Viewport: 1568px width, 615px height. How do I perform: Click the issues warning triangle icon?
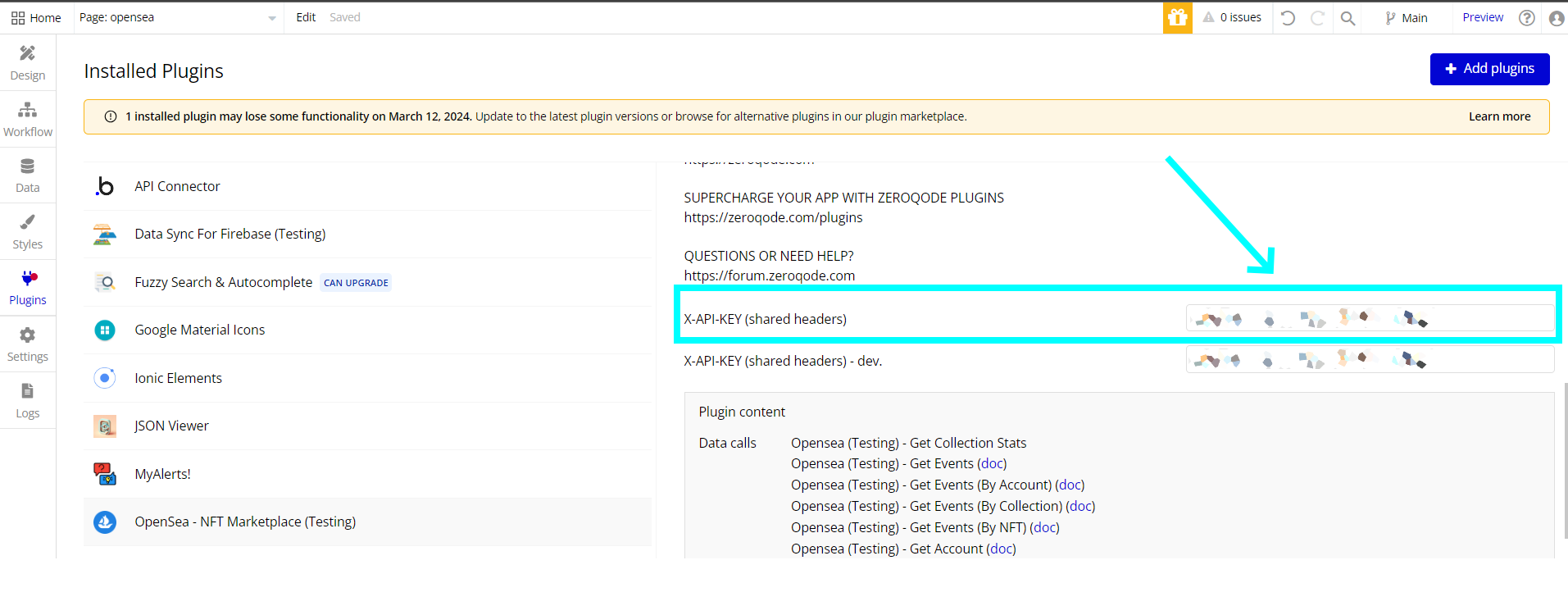click(1208, 17)
